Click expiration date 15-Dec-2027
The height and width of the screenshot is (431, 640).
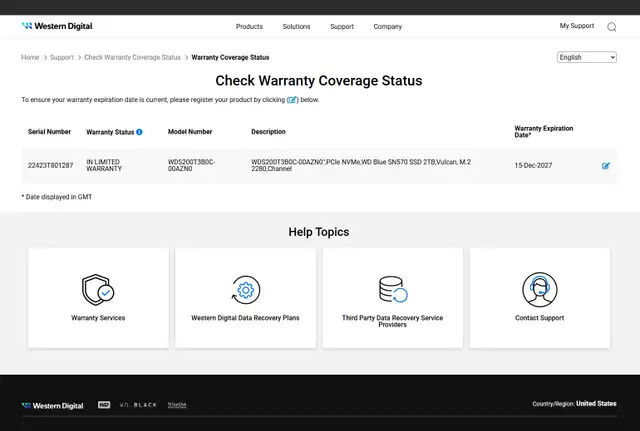pos(533,165)
